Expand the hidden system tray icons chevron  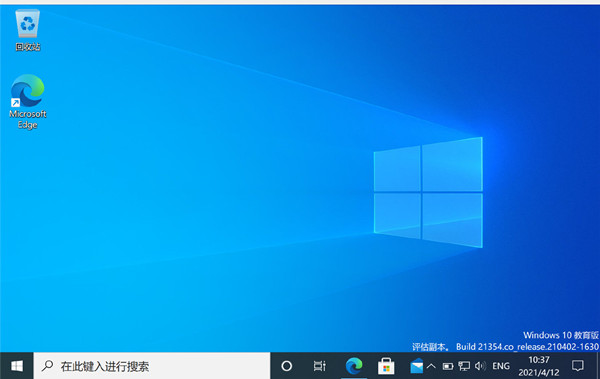coord(431,366)
